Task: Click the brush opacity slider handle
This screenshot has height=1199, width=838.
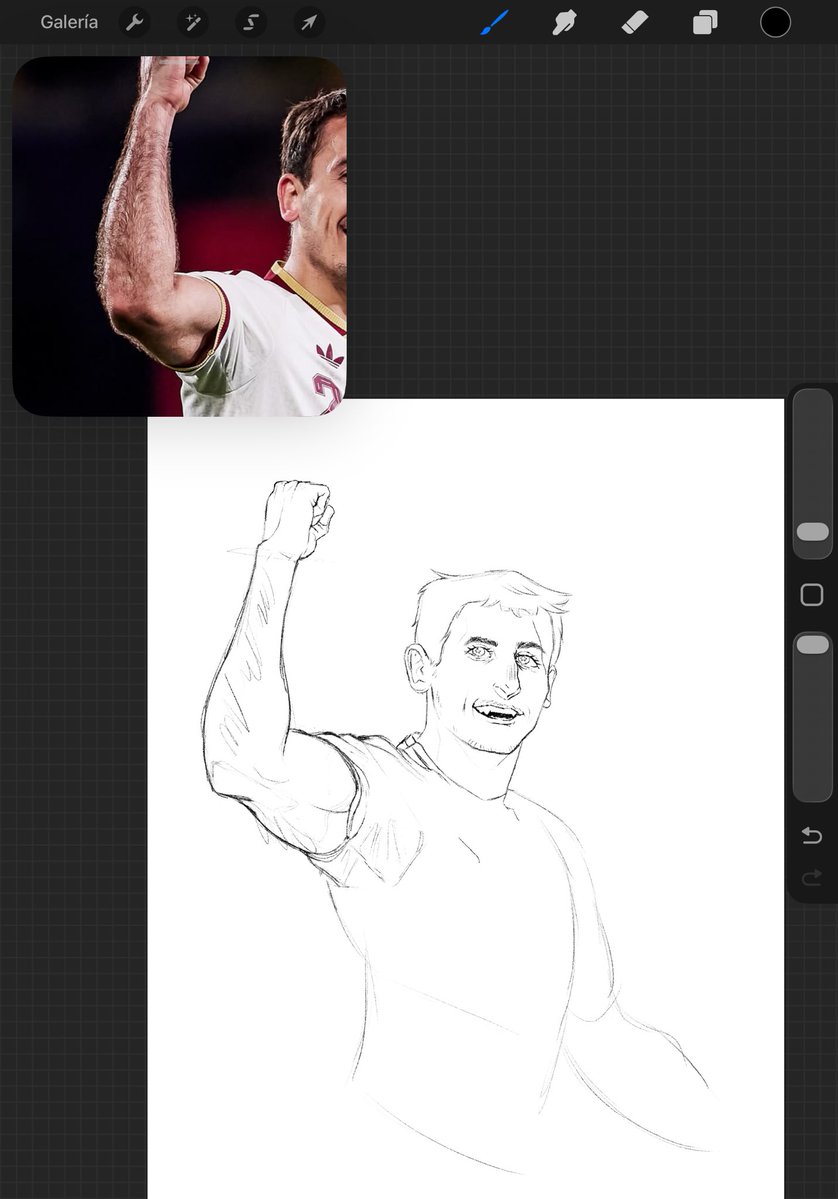Action: pos(813,645)
